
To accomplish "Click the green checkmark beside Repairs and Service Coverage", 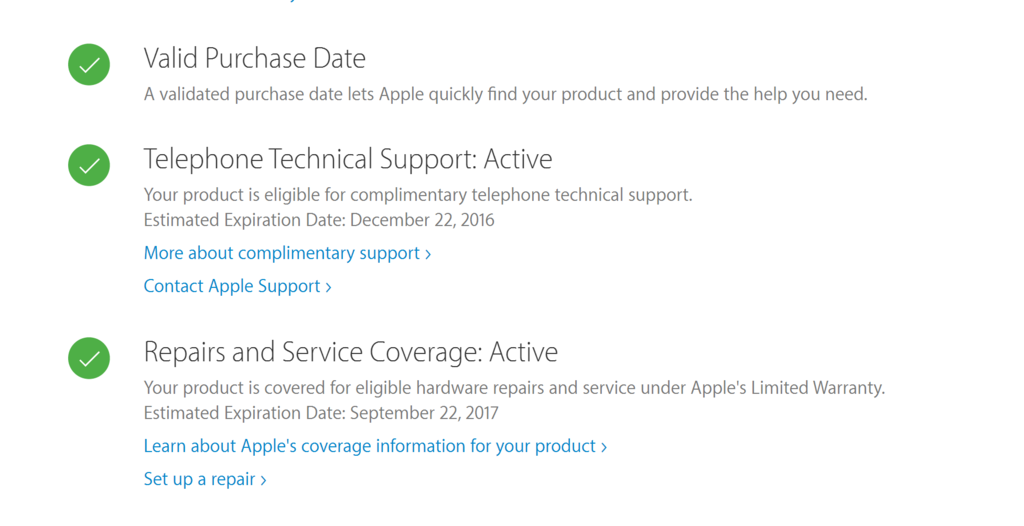I will tap(89, 358).
